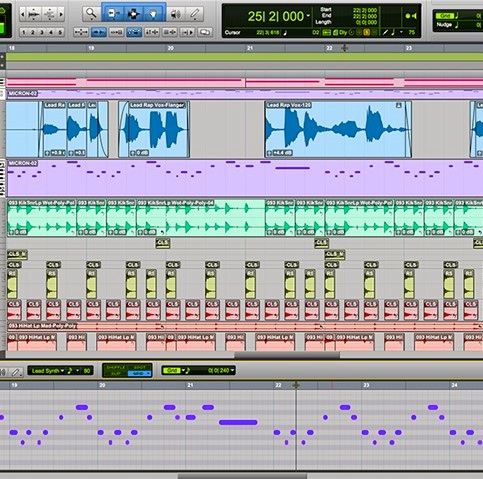
Task: Open default note duration dropdown arrow
Action: pos(401,32)
